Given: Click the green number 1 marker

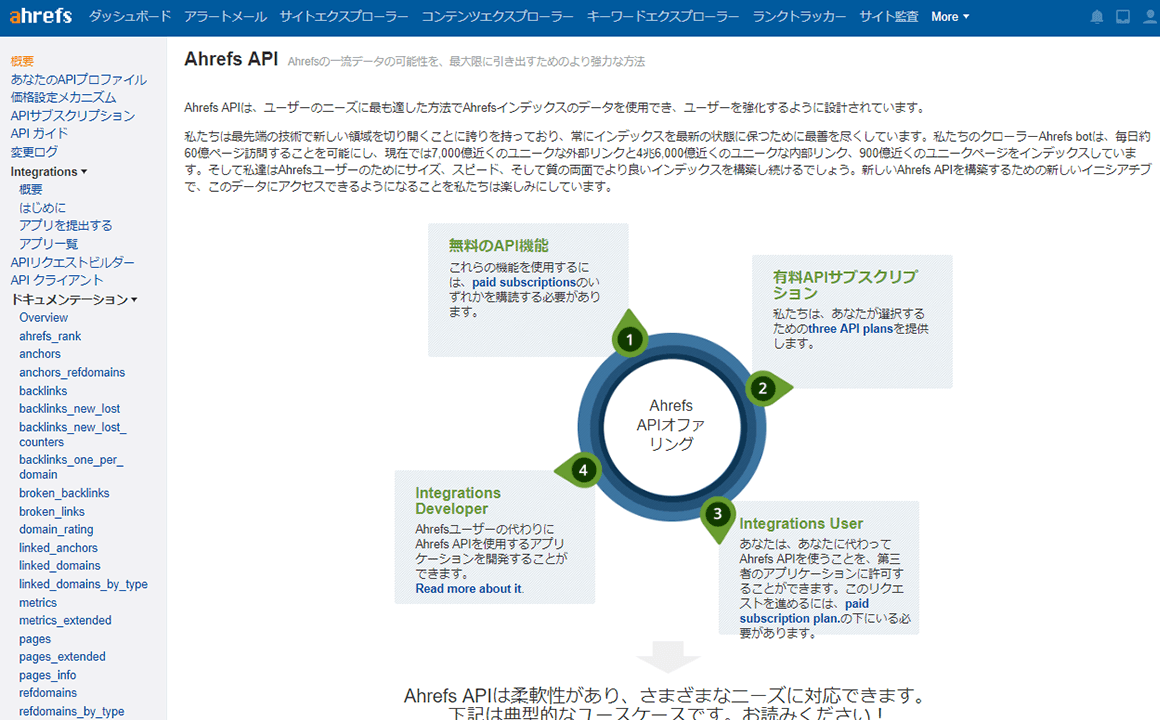Looking at the screenshot, I should (629, 340).
